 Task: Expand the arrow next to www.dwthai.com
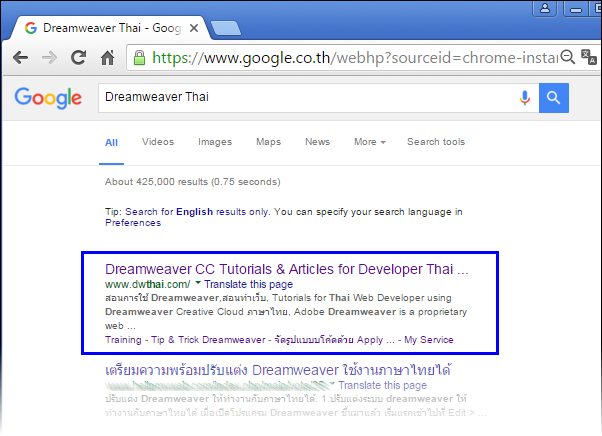[198, 283]
